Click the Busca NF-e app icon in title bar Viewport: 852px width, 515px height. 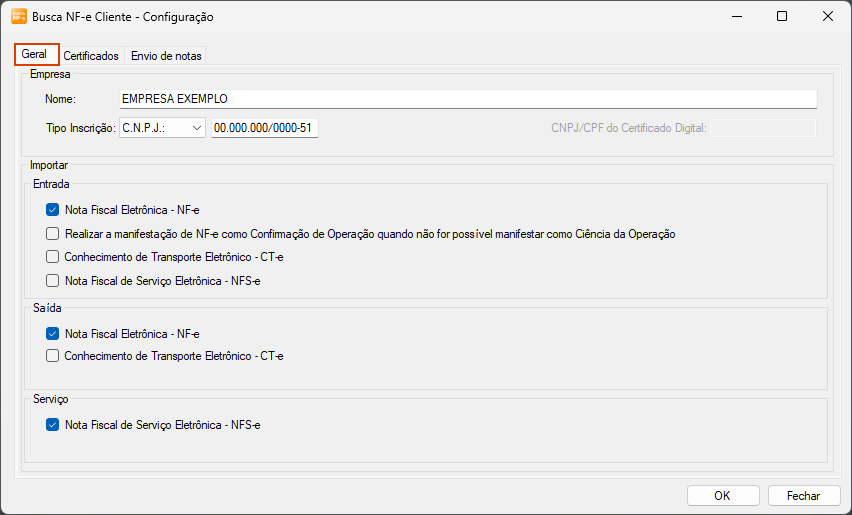tap(18, 17)
